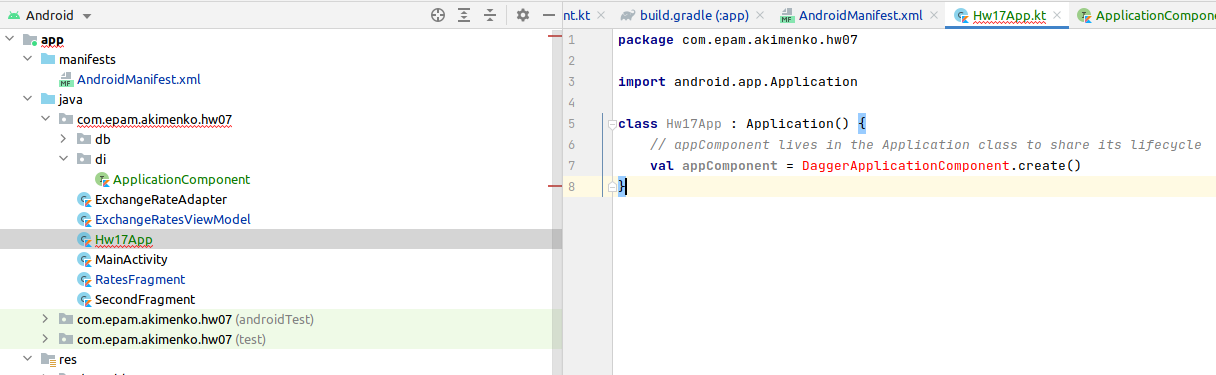Image resolution: width=1216 pixels, height=375 pixels.
Task: Open the Android project view dropdown
Action: [x=50, y=15]
